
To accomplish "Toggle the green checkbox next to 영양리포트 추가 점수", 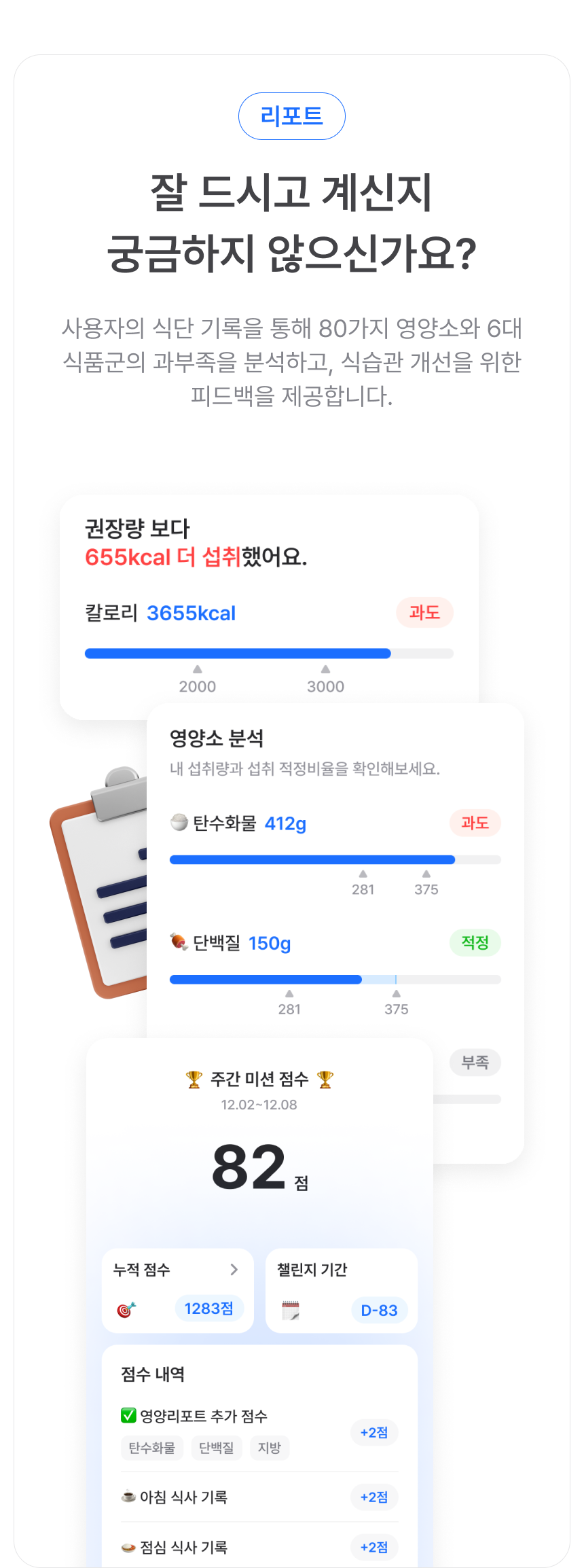I will point(128,1415).
